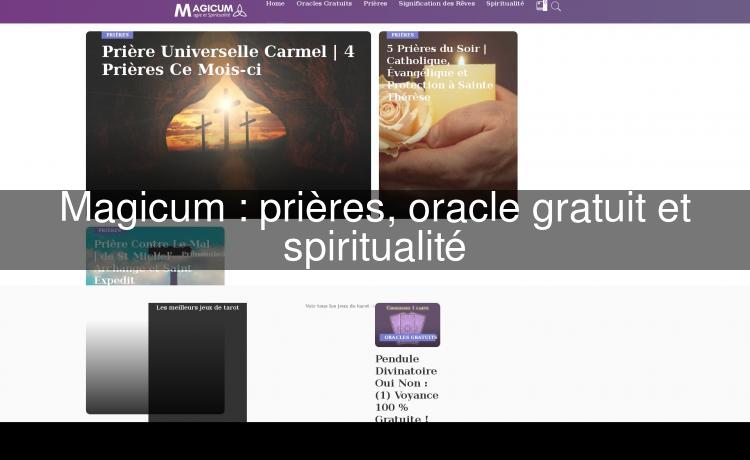Click the candle and rose image
This screenshot has width=750, height=460.
coord(448,124)
